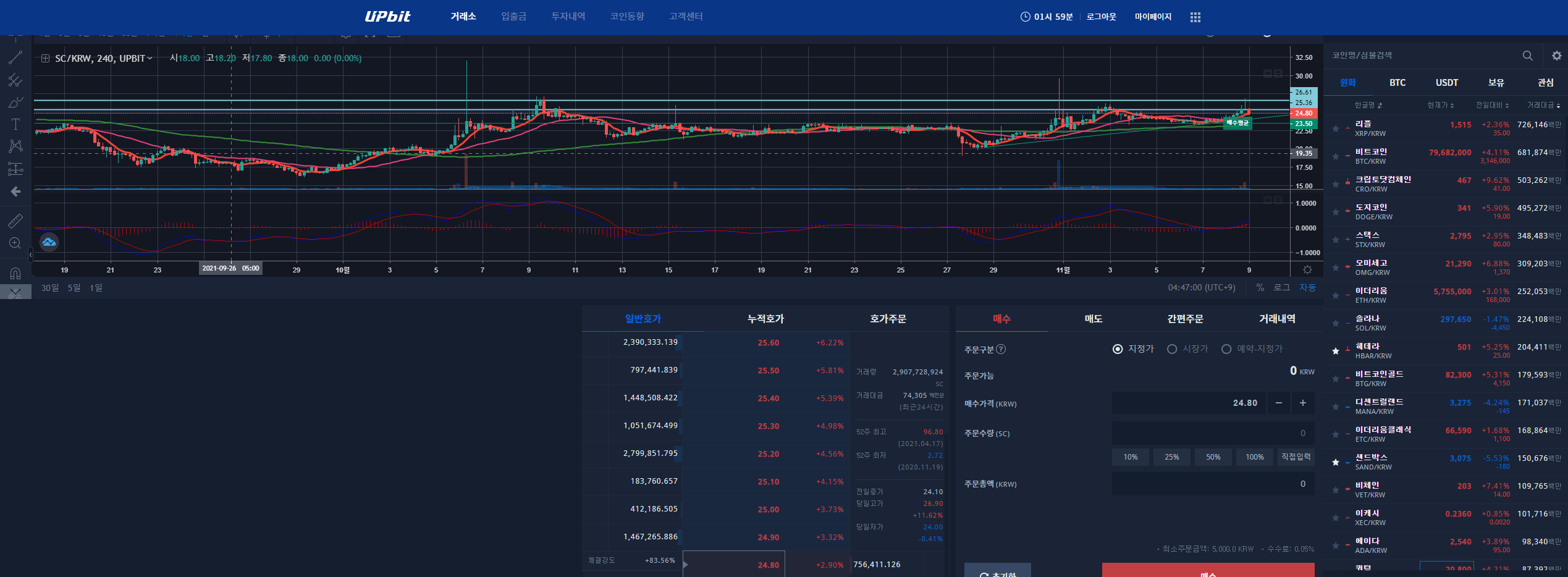Increase buy price with plus button
The height and width of the screenshot is (577, 1568).
coord(1302,403)
